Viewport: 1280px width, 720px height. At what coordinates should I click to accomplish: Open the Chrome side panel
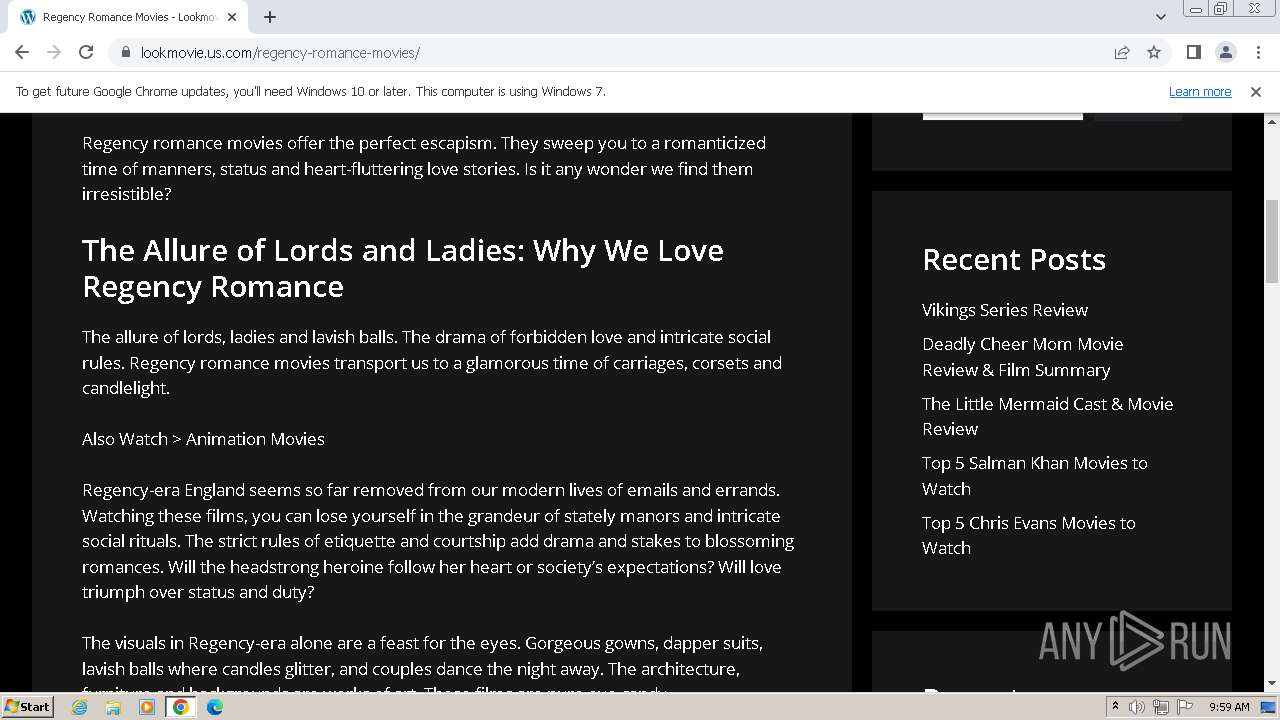1193,52
